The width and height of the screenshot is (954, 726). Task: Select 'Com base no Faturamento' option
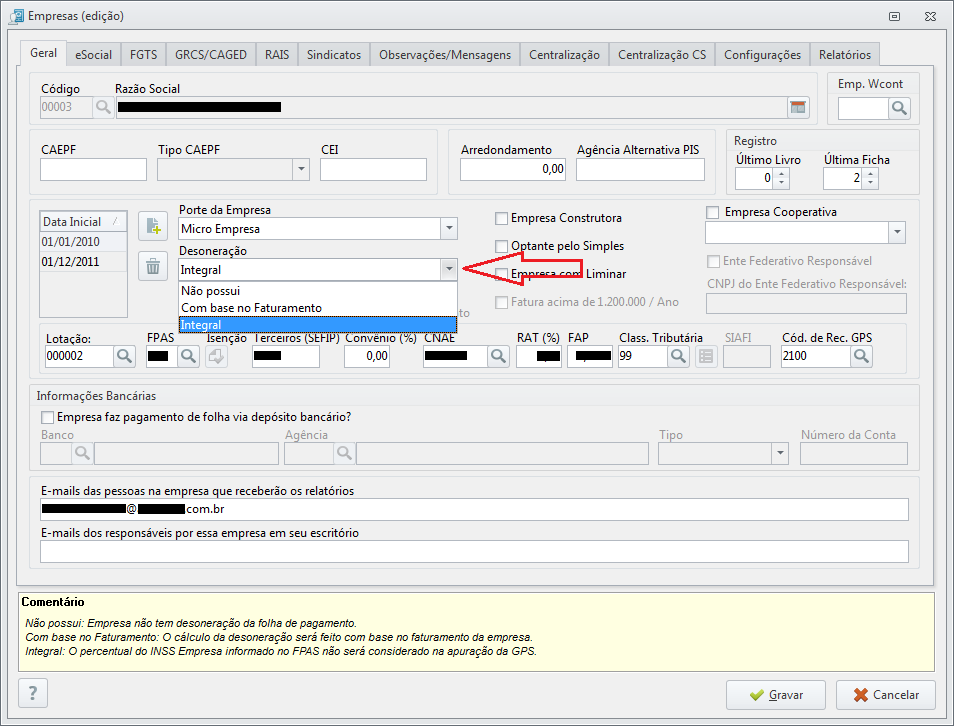pos(251,308)
